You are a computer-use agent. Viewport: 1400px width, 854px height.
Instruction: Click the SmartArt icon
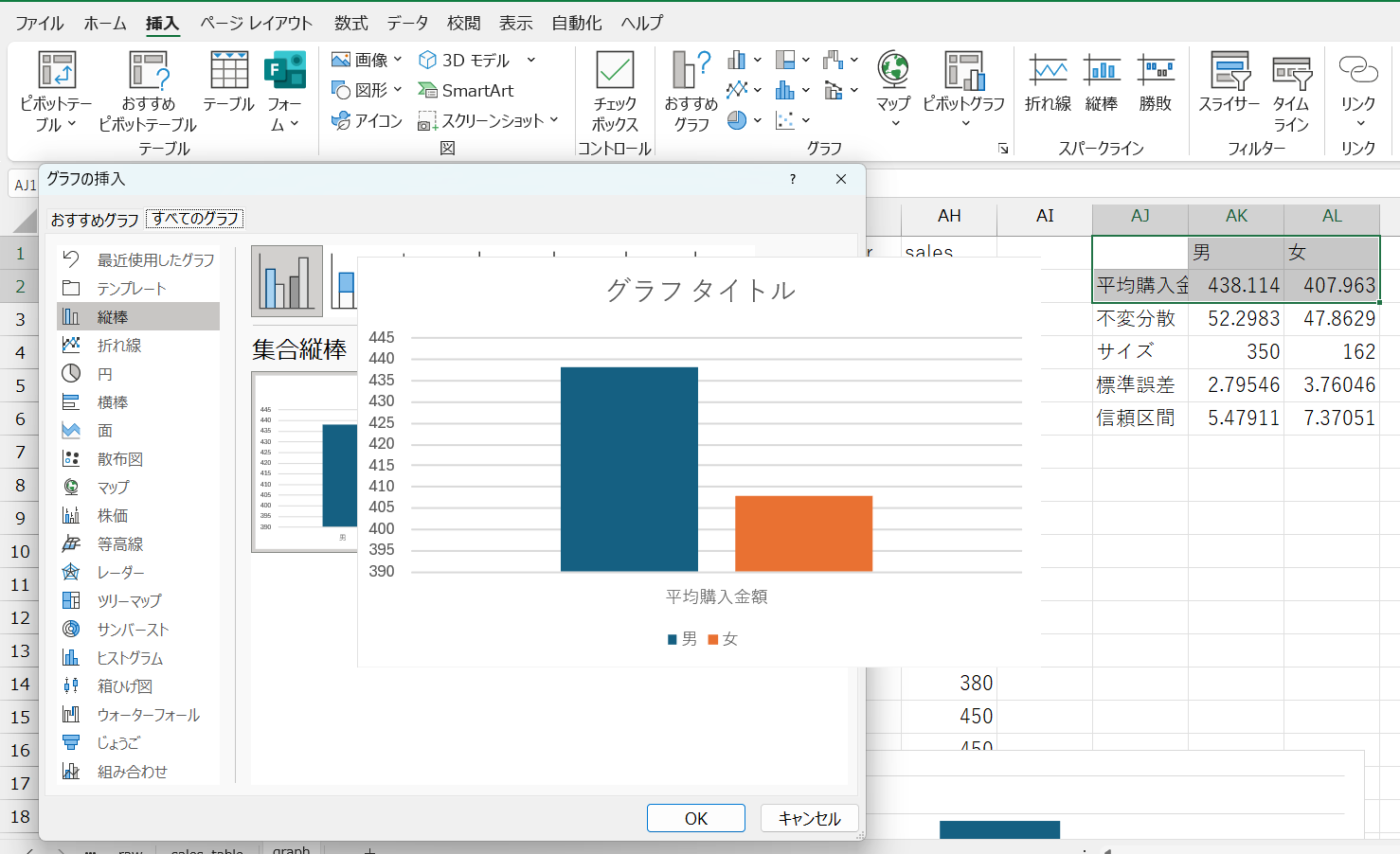click(466, 91)
